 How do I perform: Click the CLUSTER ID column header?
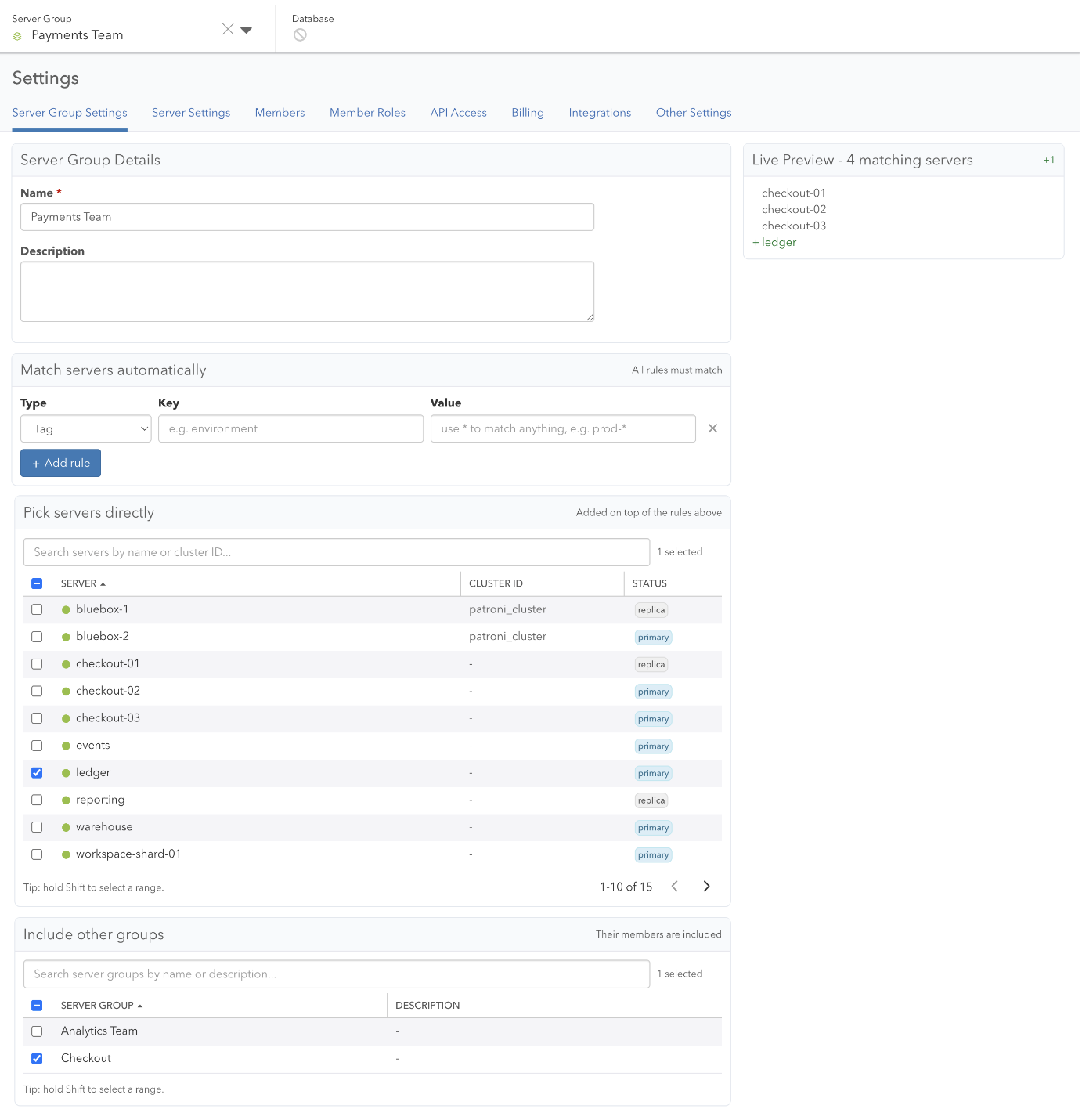click(x=496, y=583)
